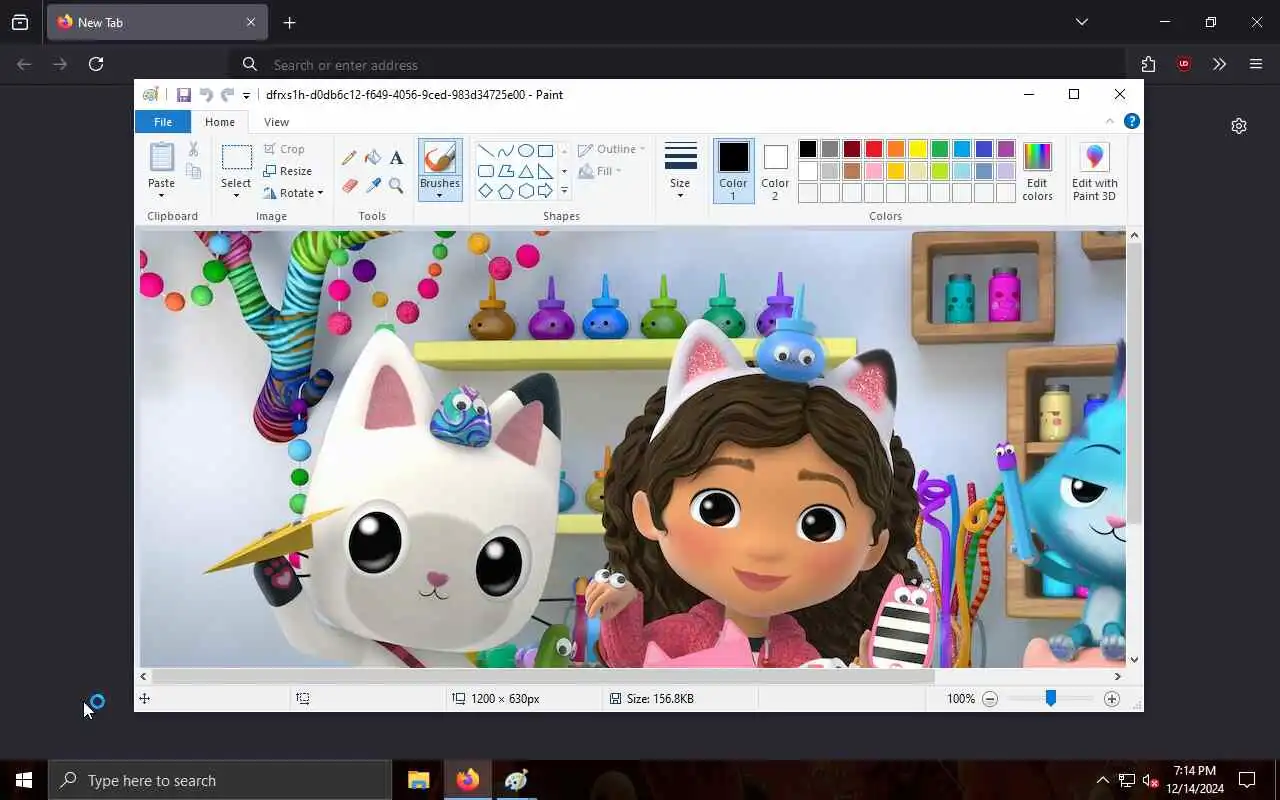The height and width of the screenshot is (800, 1280).
Task: Open the File menu
Action: (162, 122)
